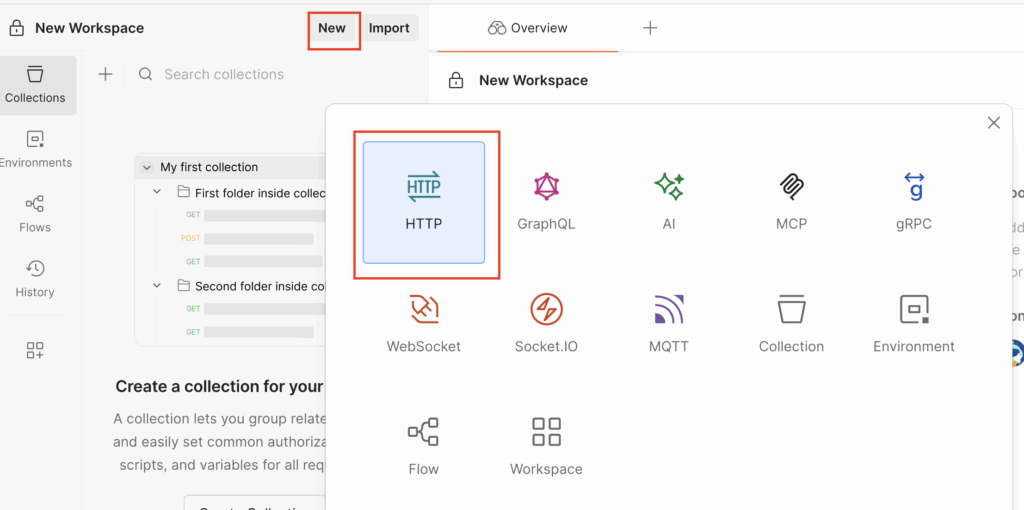Click the configure sidebar grid-plus icon
The width and height of the screenshot is (1024, 510).
point(35,350)
